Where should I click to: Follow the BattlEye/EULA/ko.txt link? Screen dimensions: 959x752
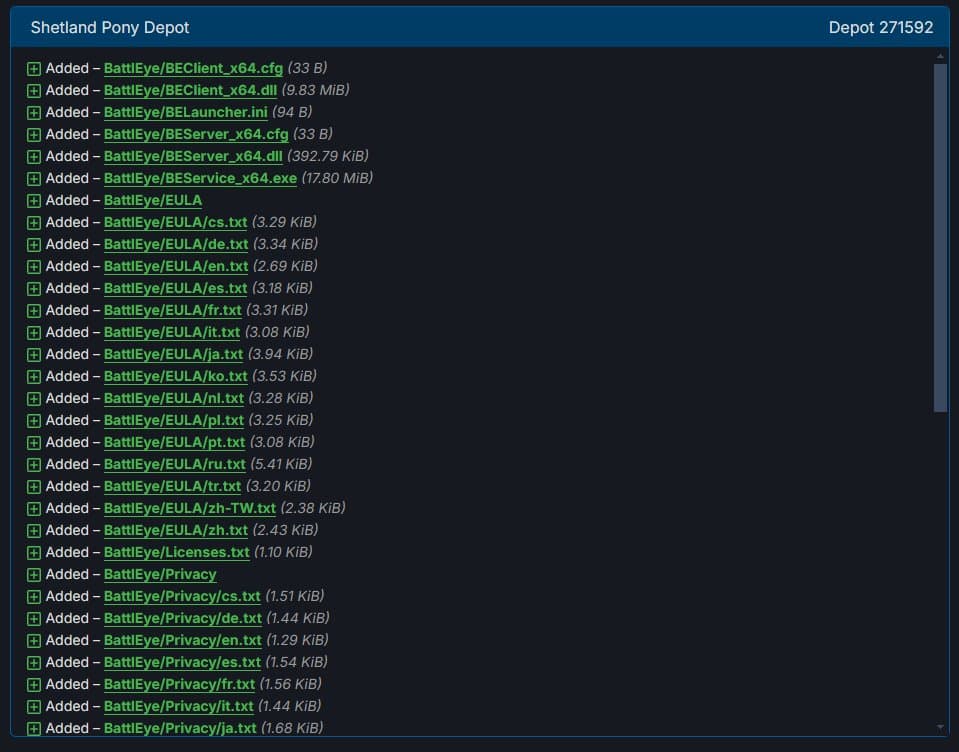176,377
